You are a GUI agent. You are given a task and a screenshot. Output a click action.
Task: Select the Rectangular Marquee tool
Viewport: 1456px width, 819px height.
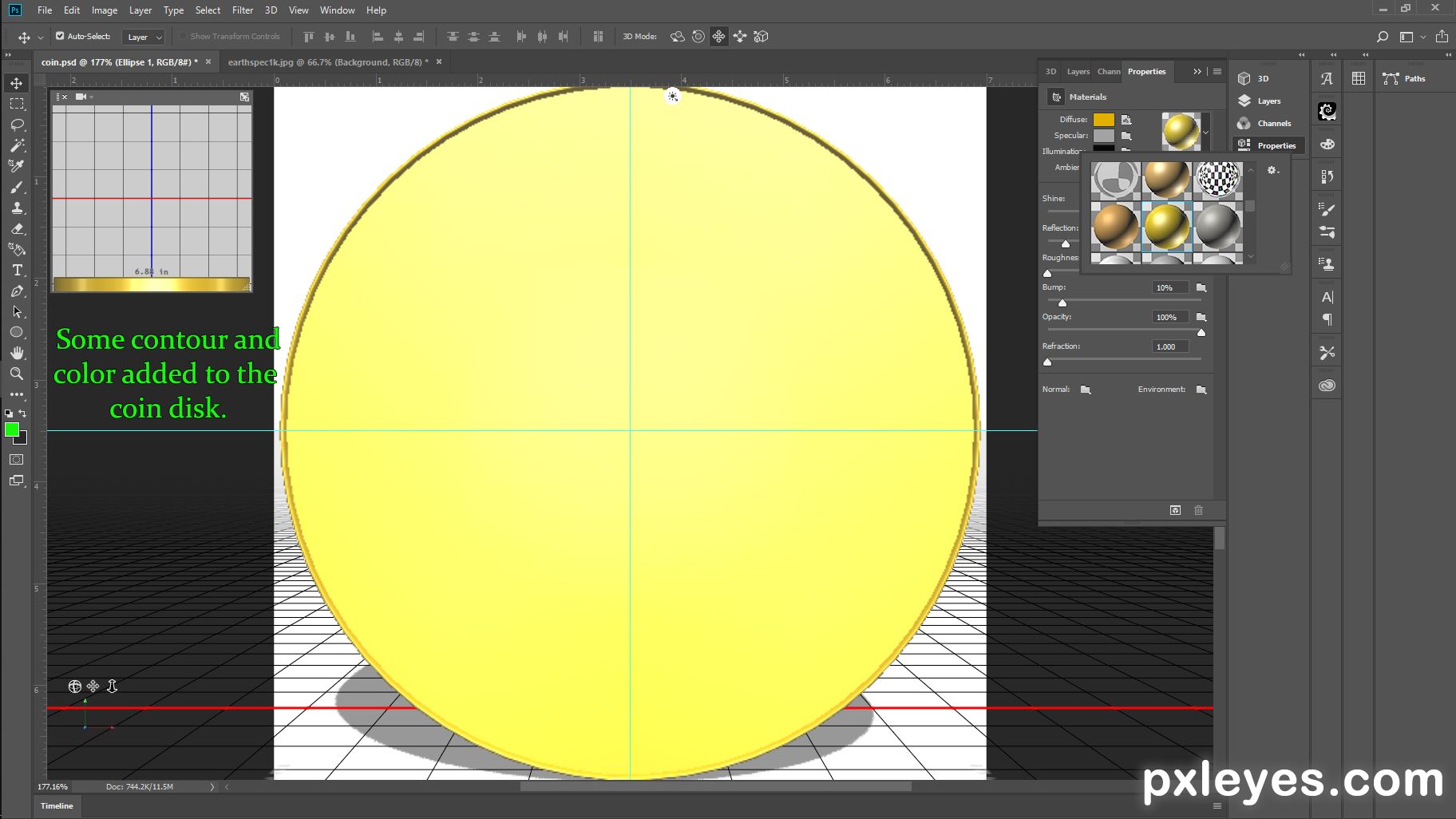[17, 104]
